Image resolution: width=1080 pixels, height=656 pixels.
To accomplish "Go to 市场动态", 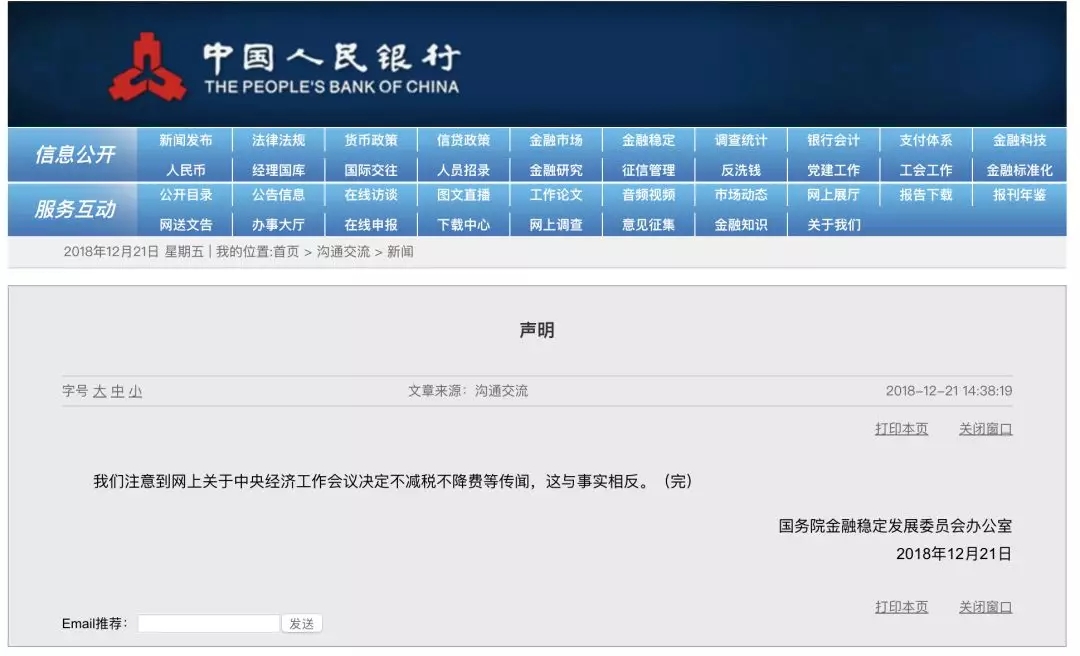I will [740, 195].
